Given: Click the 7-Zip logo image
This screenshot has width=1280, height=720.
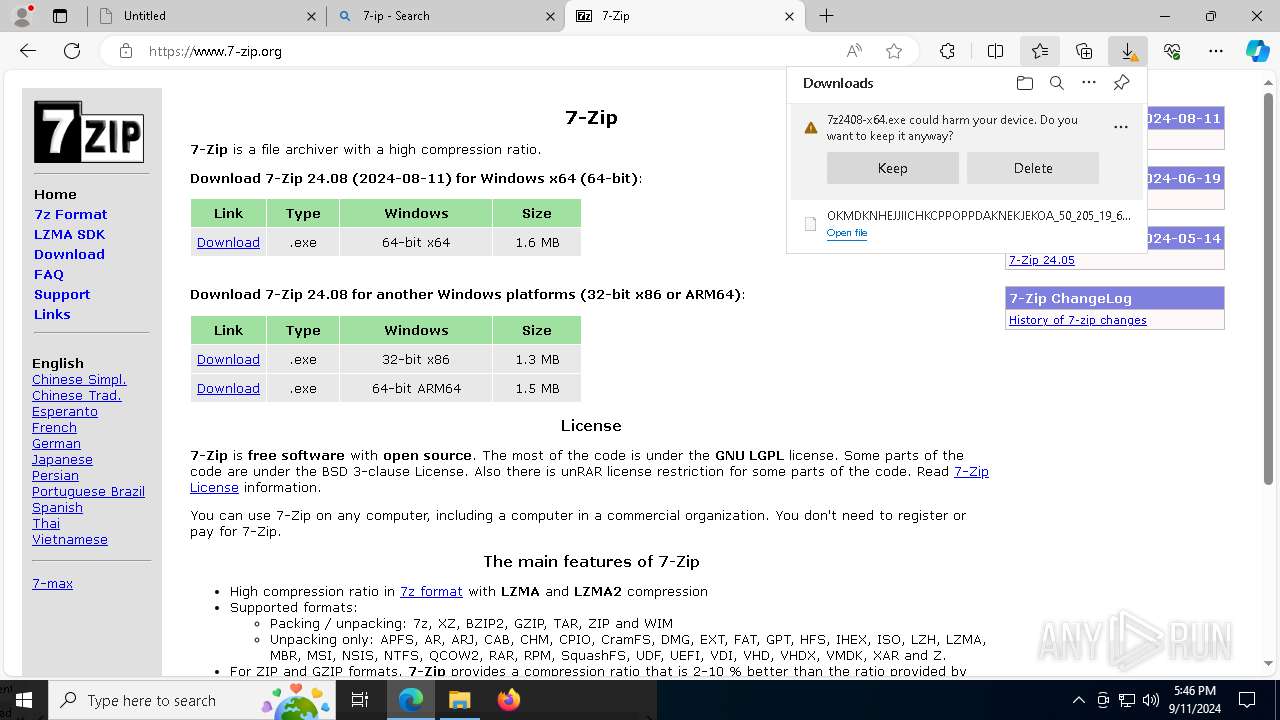Looking at the screenshot, I should (x=89, y=131).
